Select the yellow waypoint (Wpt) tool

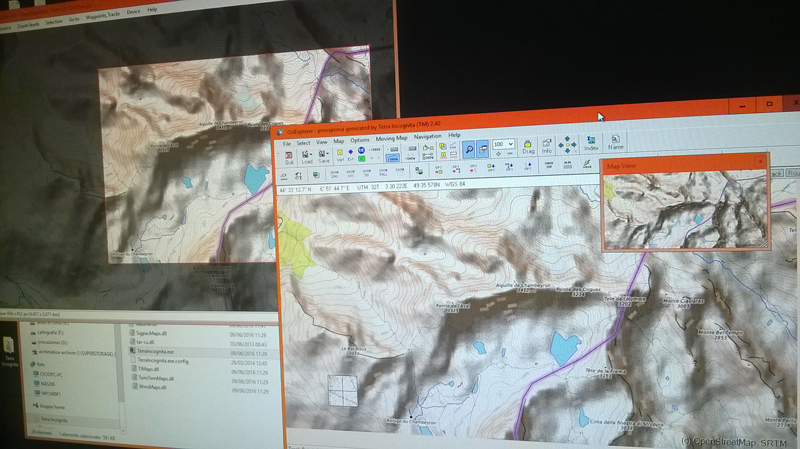[x=340, y=153]
